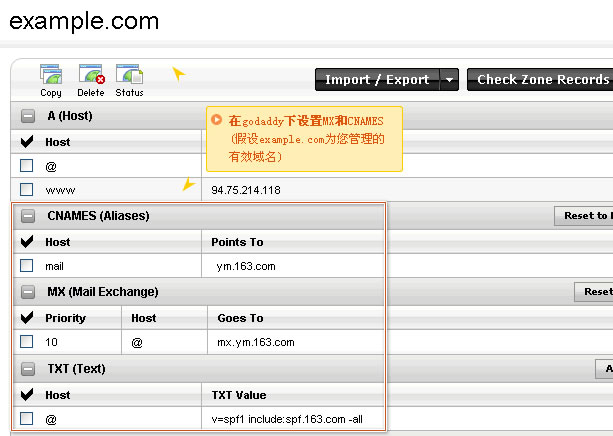Click the Priority column header
The image size is (613, 436).
(x=65, y=318)
